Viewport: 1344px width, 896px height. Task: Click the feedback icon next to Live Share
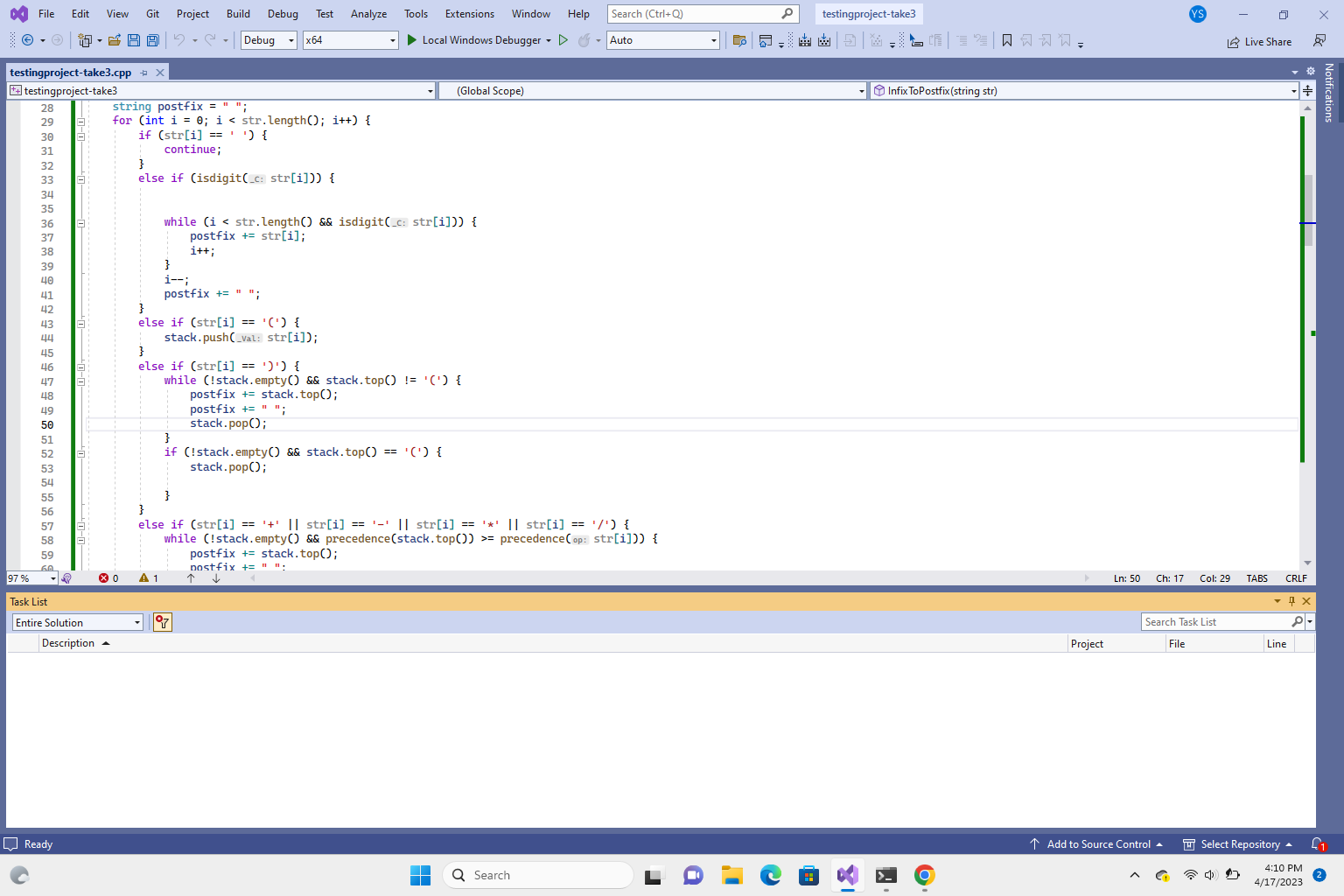[x=1319, y=41]
